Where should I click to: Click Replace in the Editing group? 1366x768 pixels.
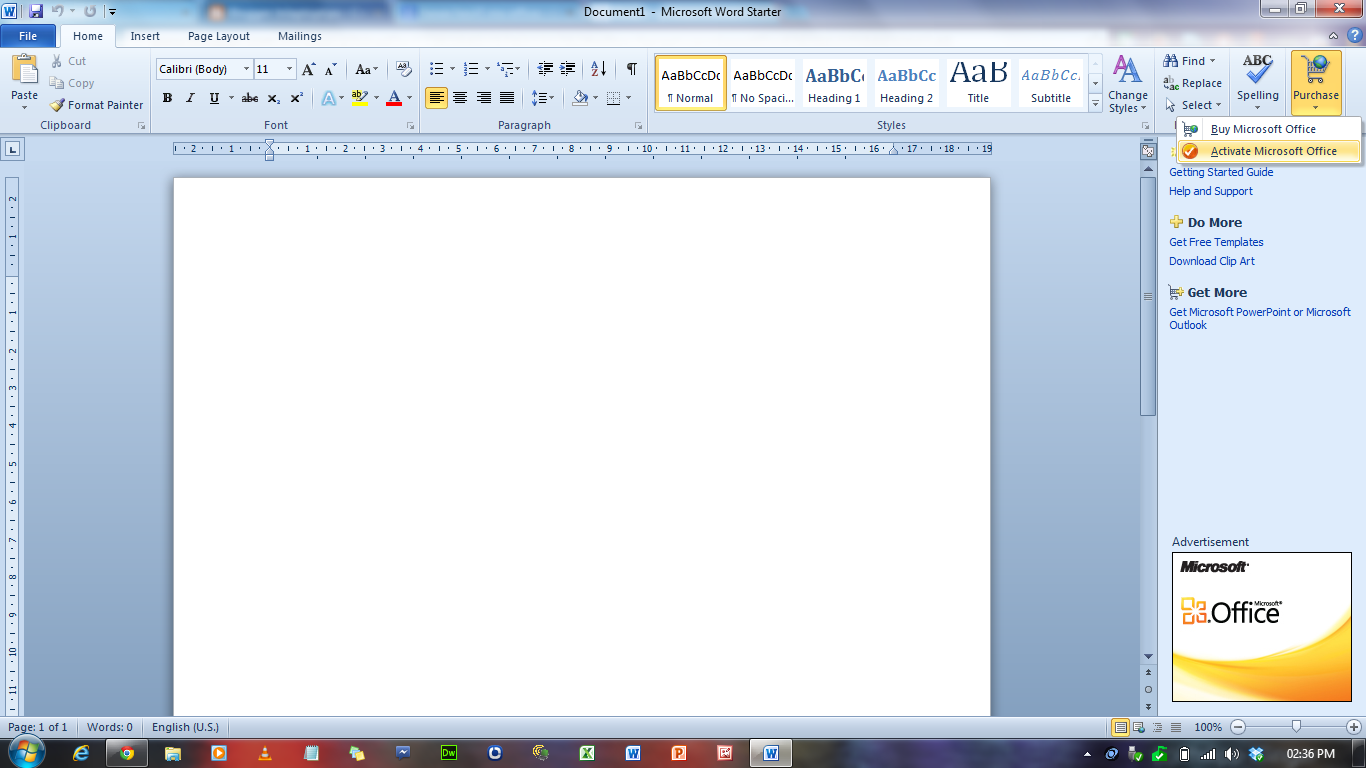[1193, 83]
